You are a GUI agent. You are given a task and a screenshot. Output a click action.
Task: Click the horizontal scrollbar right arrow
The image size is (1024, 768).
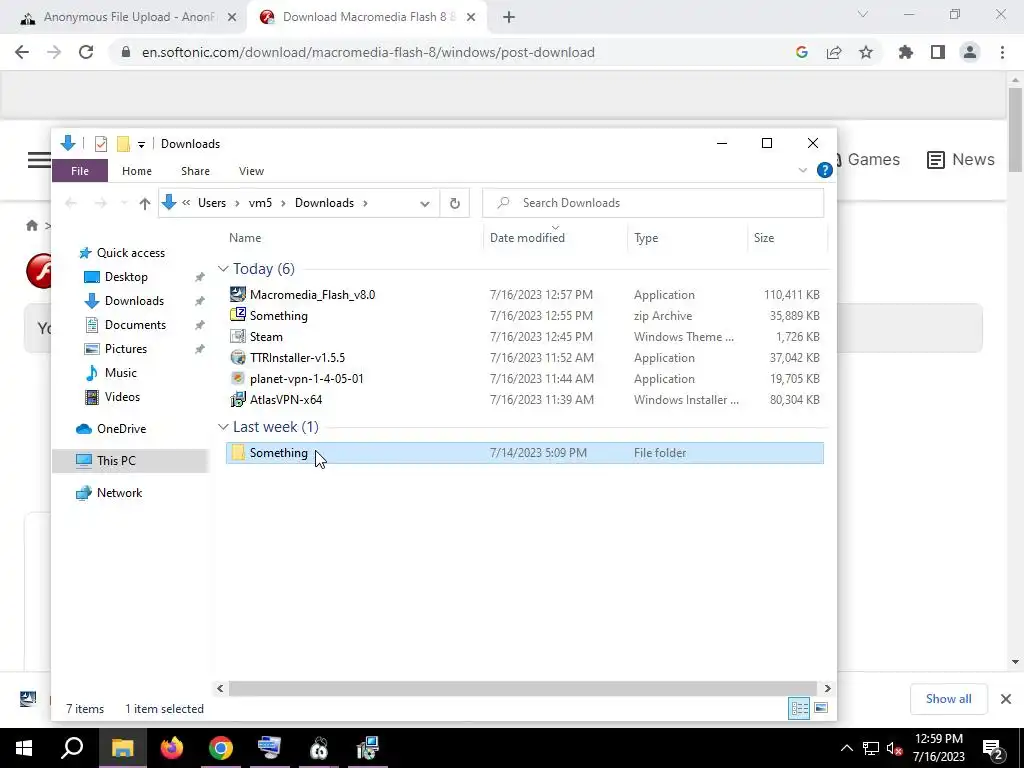[827, 688]
